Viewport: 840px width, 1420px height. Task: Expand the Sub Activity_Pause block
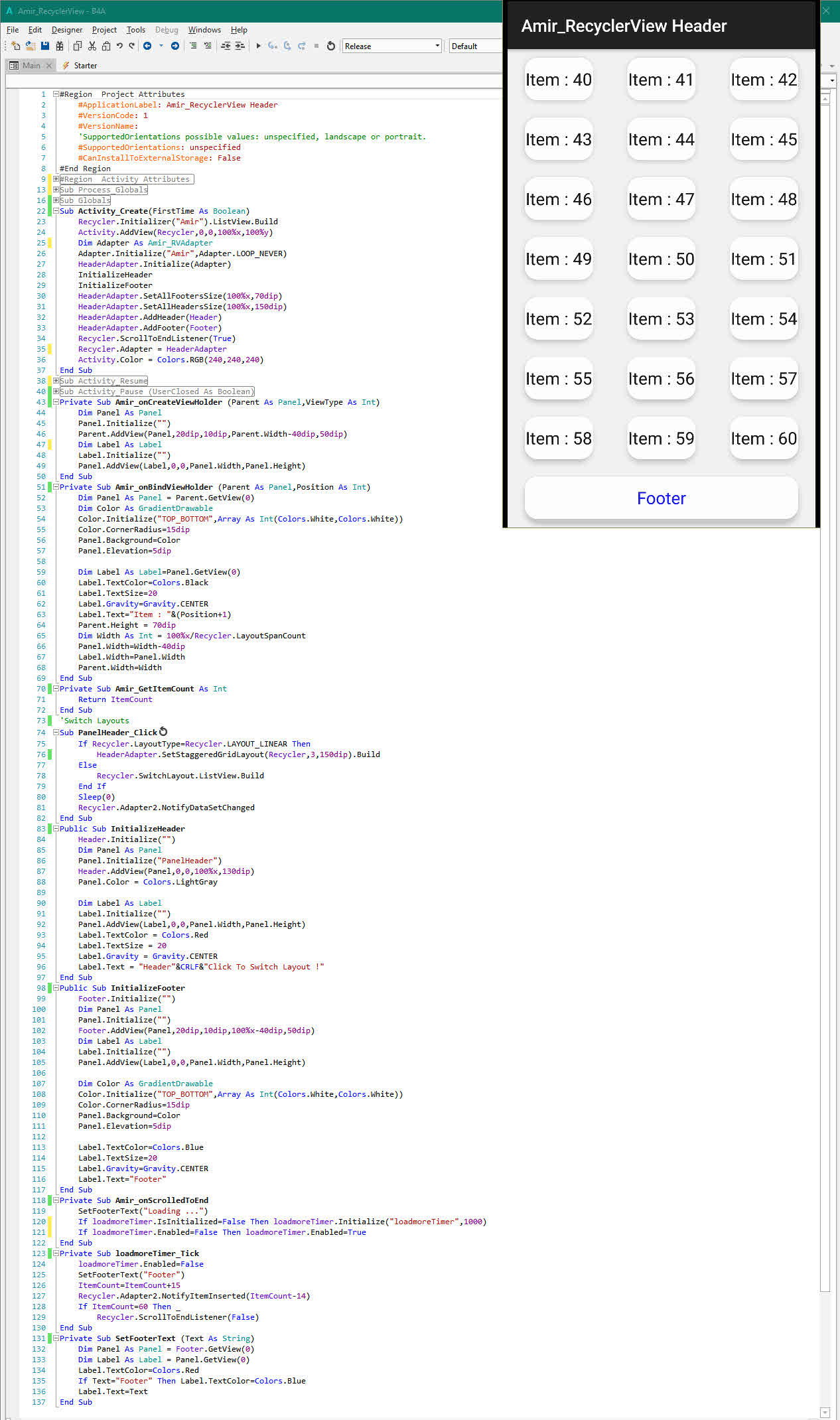[x=56, y=391]
